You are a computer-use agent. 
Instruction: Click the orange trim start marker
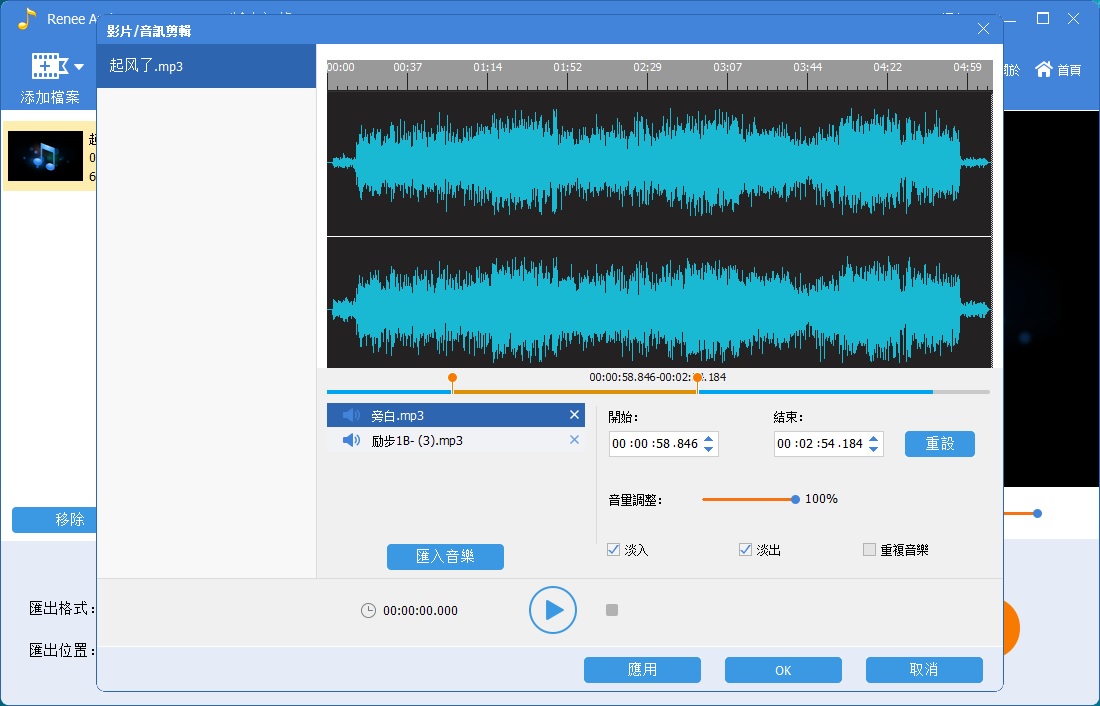click(x=452, y=379)
